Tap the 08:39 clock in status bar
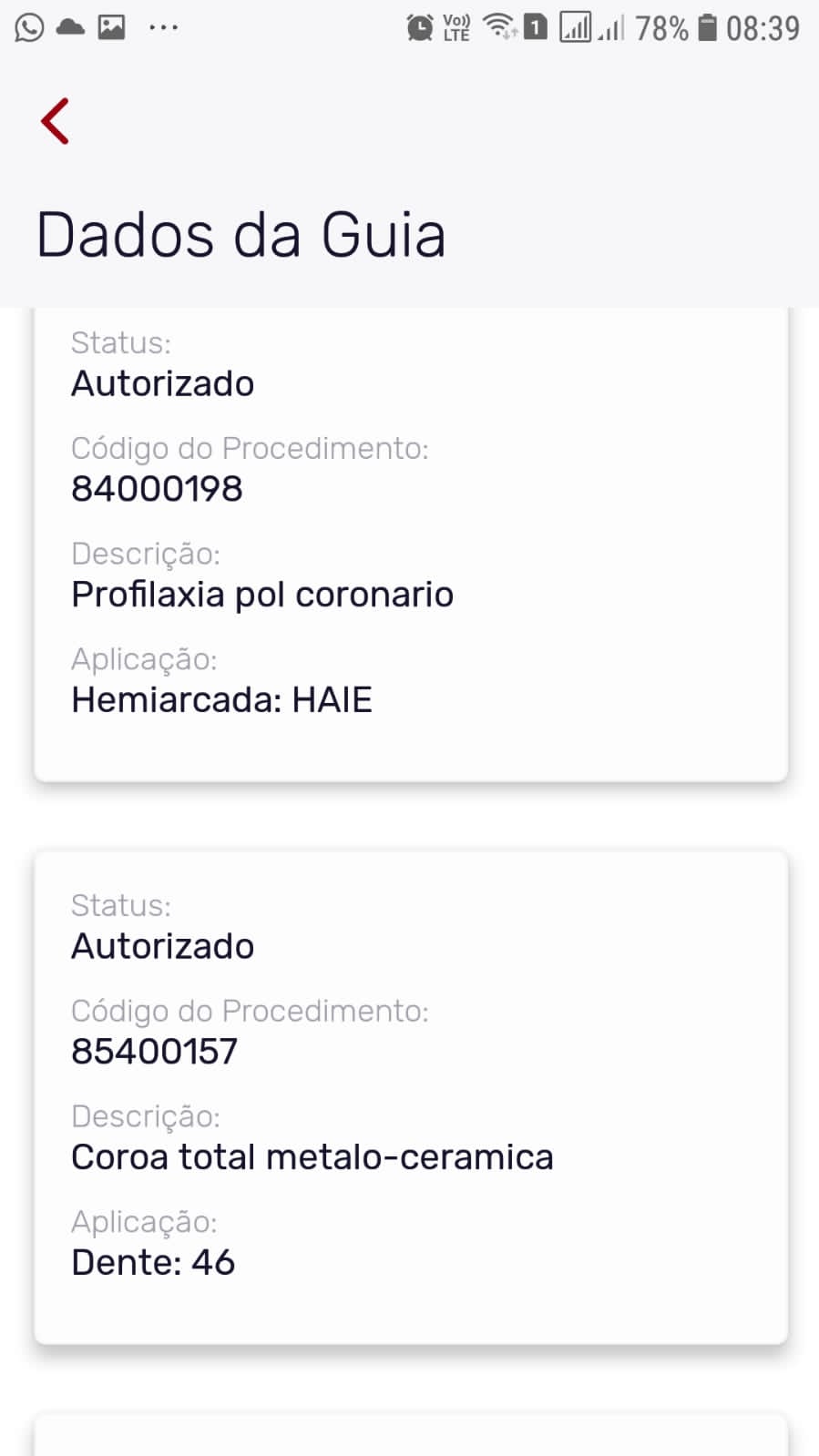 [x=763, y=29]
